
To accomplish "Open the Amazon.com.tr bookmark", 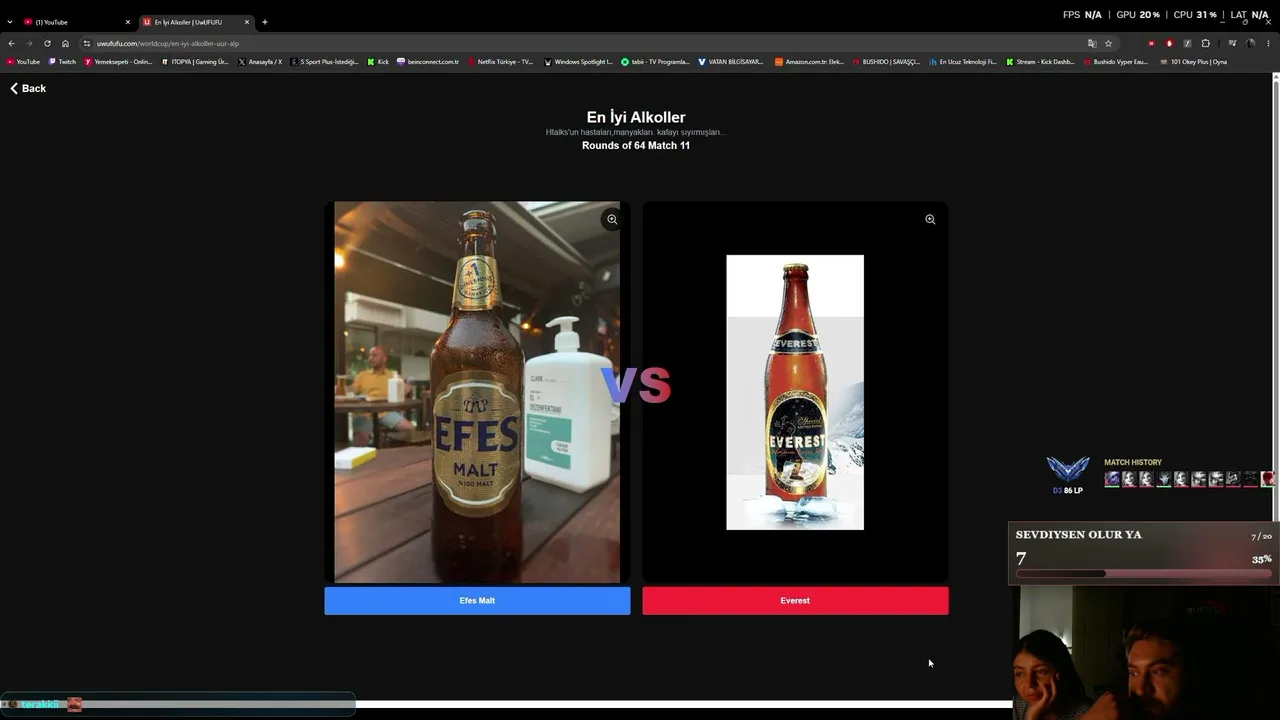I will pos(809,62).
